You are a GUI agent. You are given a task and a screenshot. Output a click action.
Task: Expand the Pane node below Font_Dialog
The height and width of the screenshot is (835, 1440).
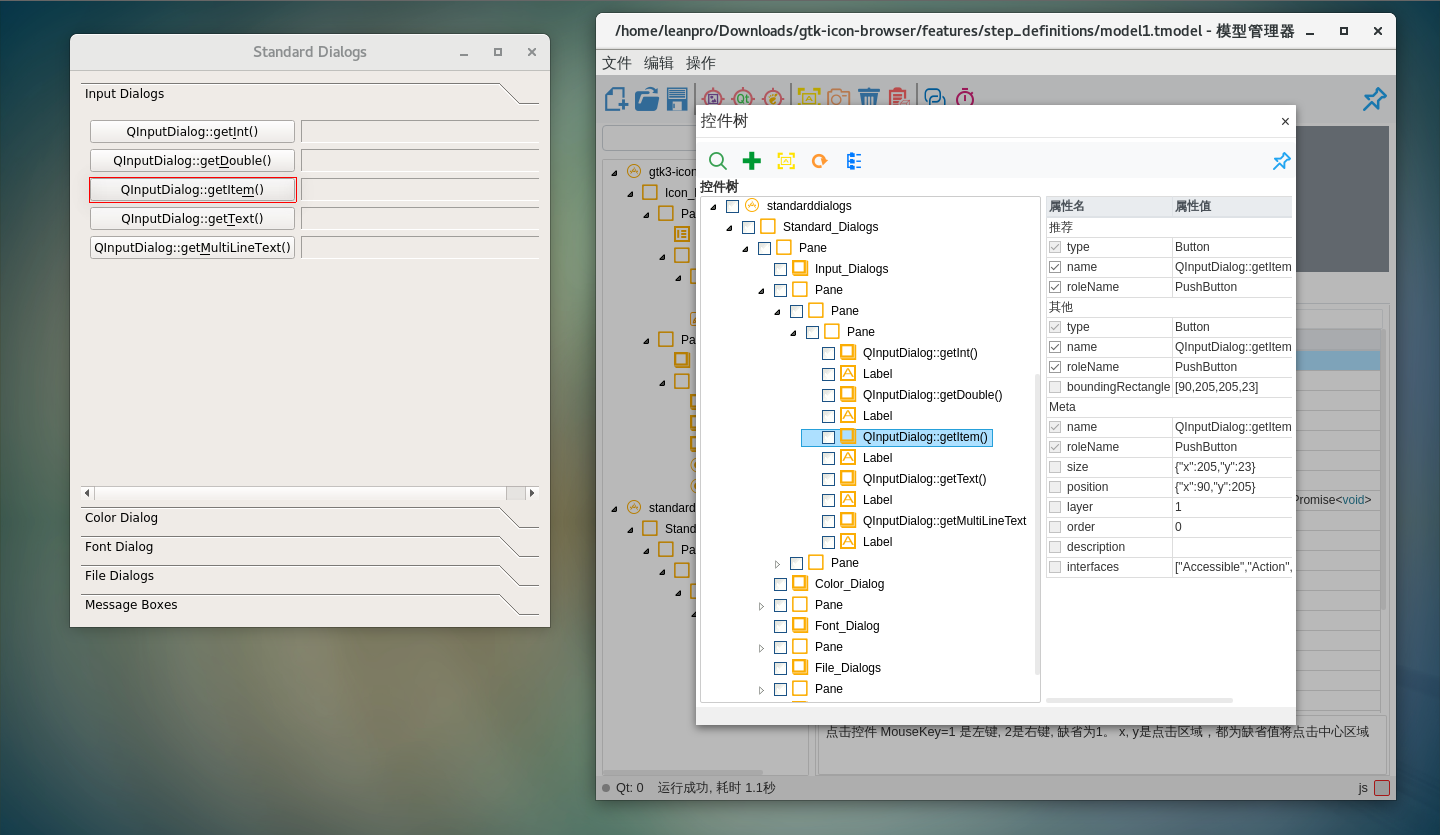click(x=761, y=648)
